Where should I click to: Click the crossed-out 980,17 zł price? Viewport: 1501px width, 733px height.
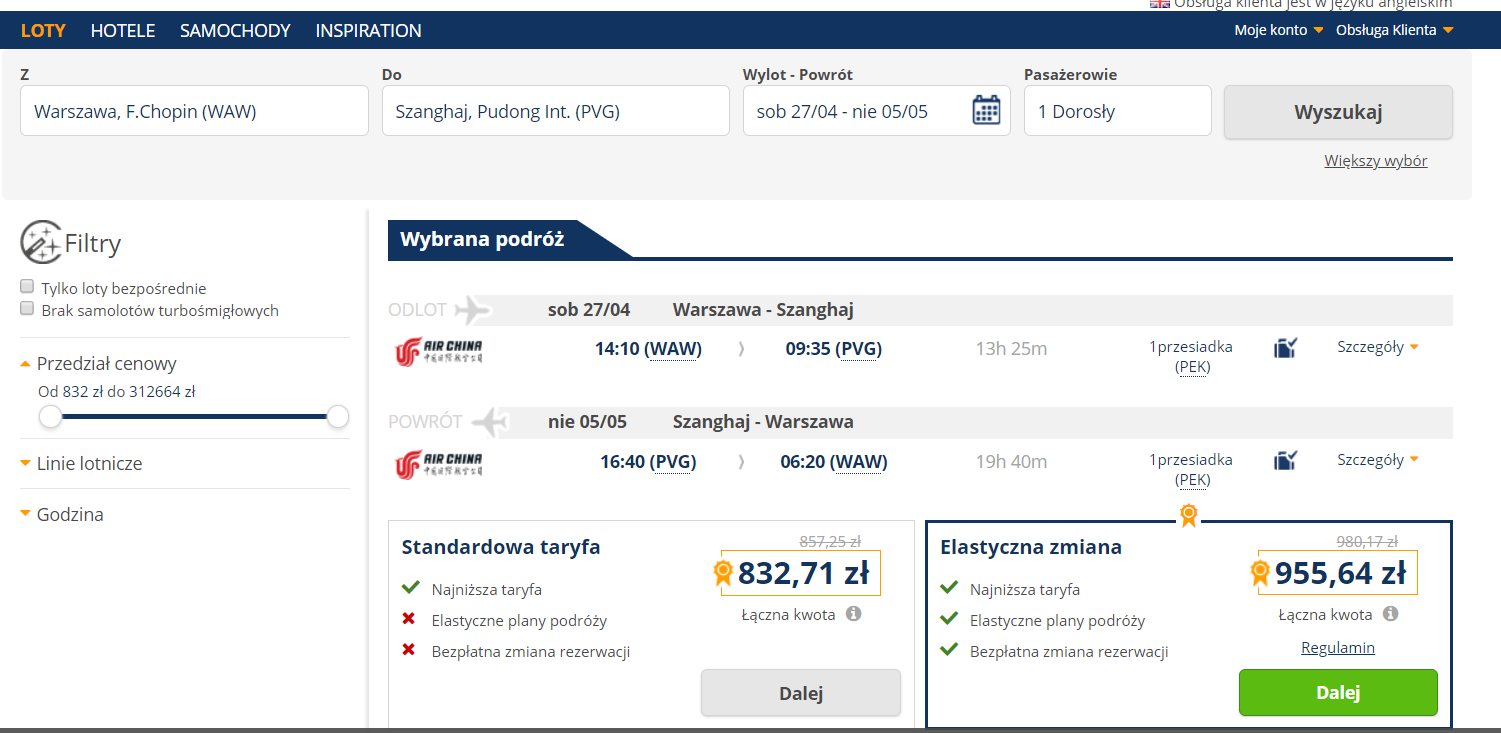pos(1367,541)
